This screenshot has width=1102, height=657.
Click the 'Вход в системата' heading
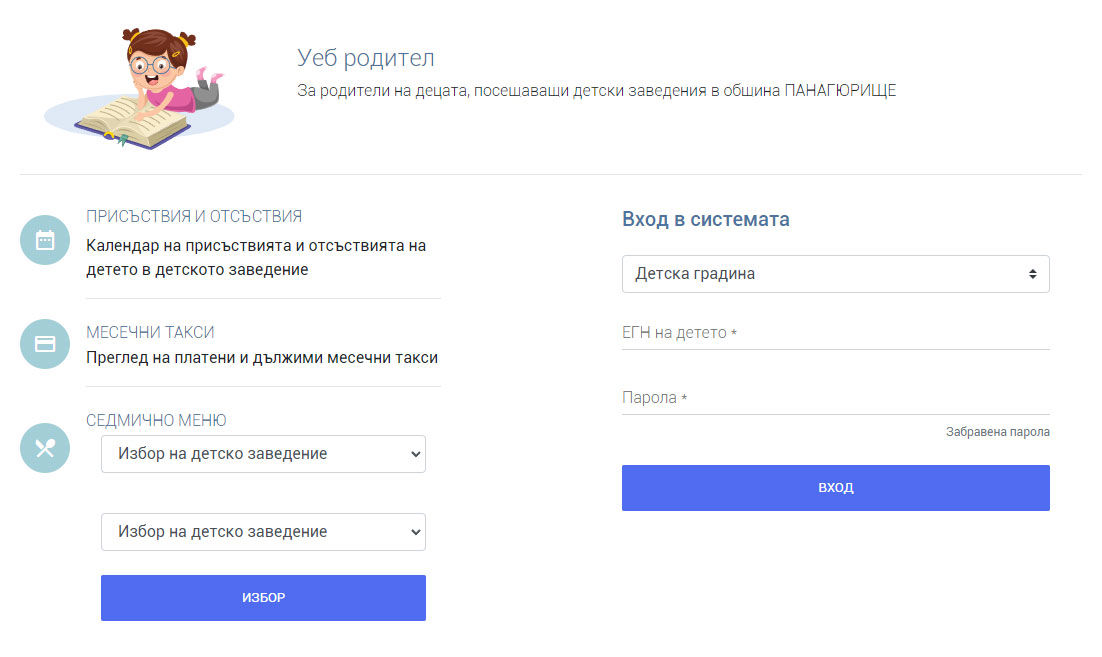(705, 219)
